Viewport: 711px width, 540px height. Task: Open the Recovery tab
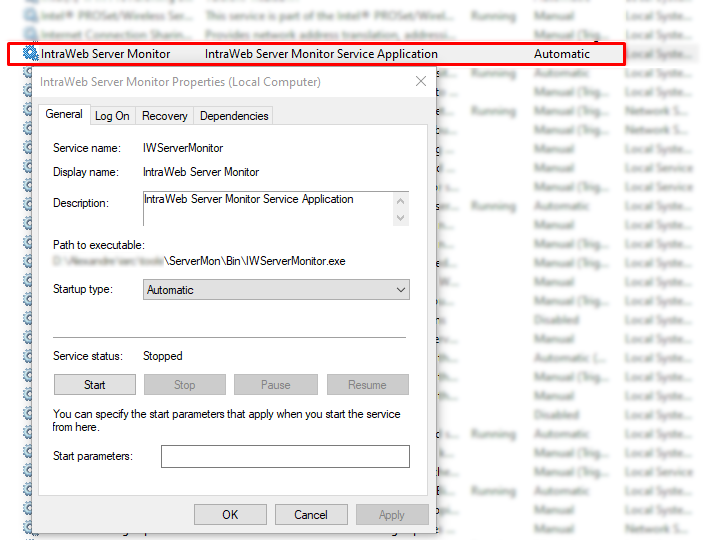(x=165, y=116)
